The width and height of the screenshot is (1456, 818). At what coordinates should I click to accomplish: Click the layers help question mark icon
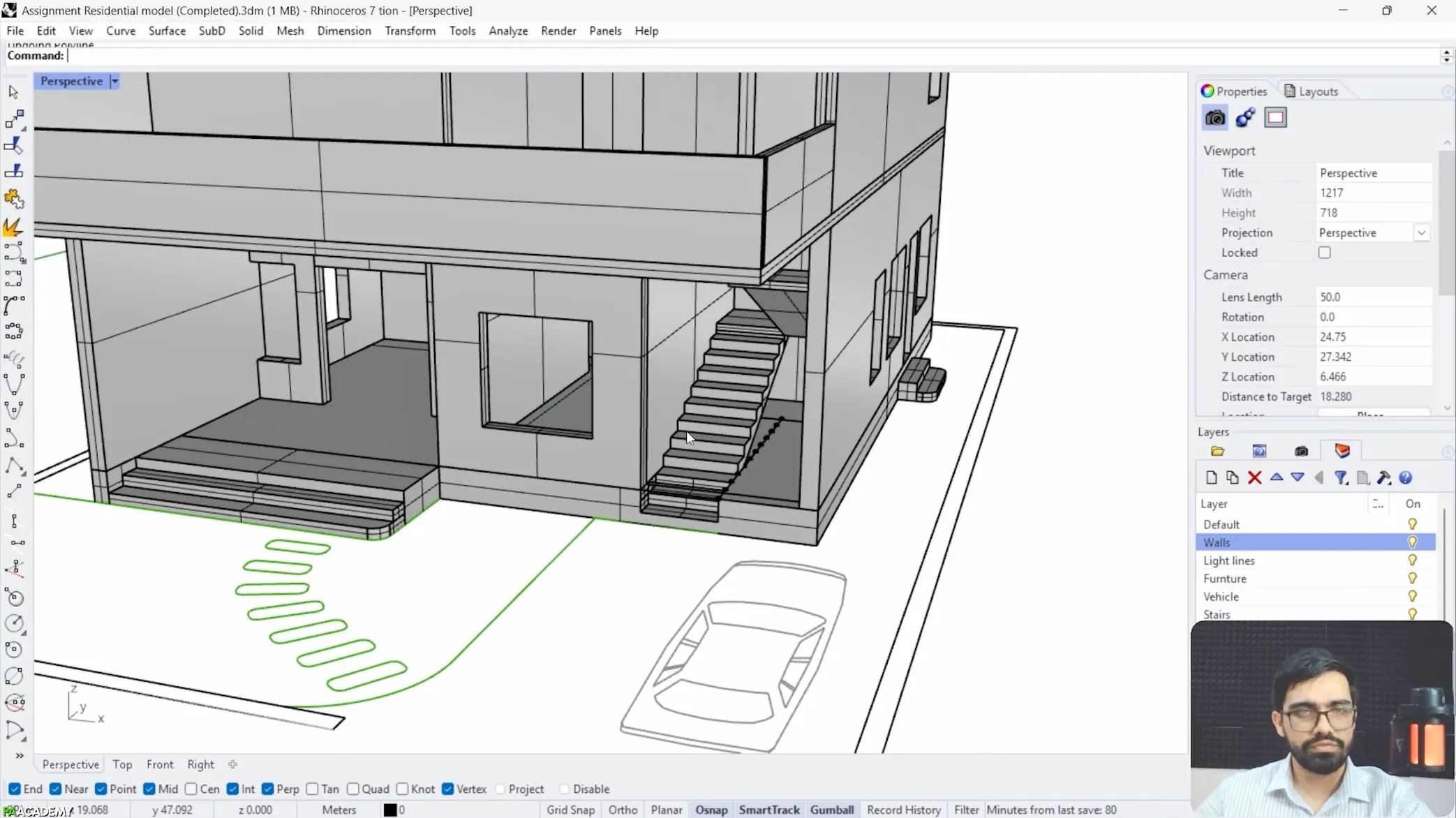tap(1405, 478)
